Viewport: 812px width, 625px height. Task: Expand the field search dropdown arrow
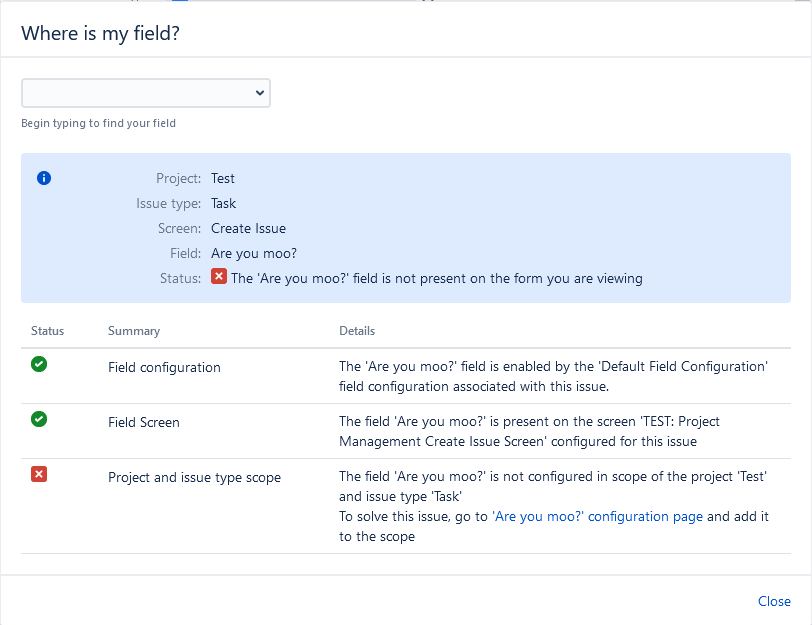coord(260,93)
